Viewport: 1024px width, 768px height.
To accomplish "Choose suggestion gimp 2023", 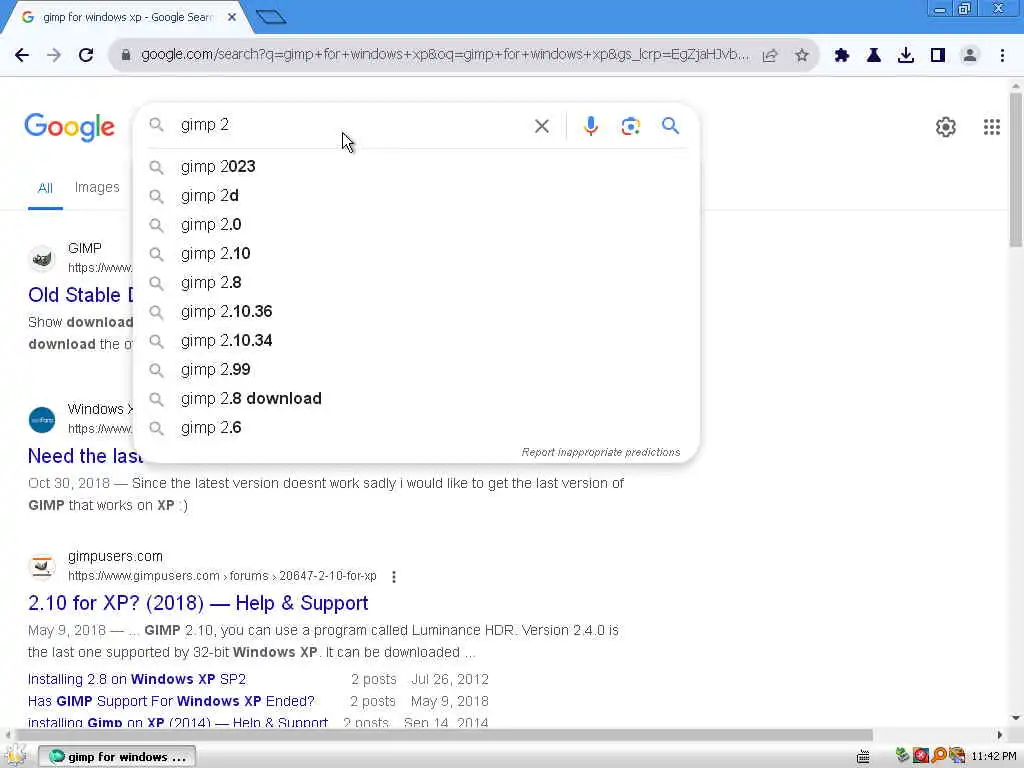I will (x=416, y=167).
